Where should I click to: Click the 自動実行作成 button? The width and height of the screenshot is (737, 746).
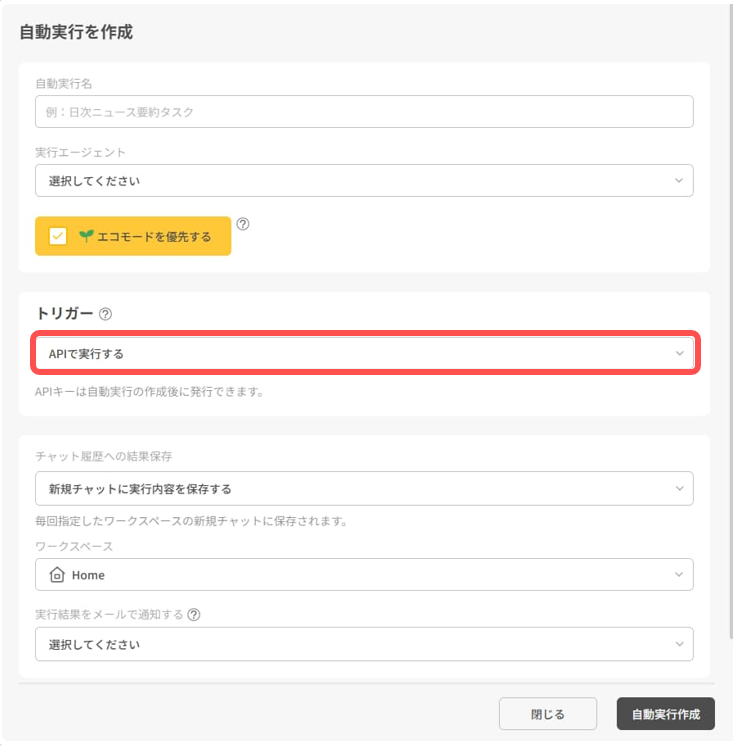[x=666, y=714]
